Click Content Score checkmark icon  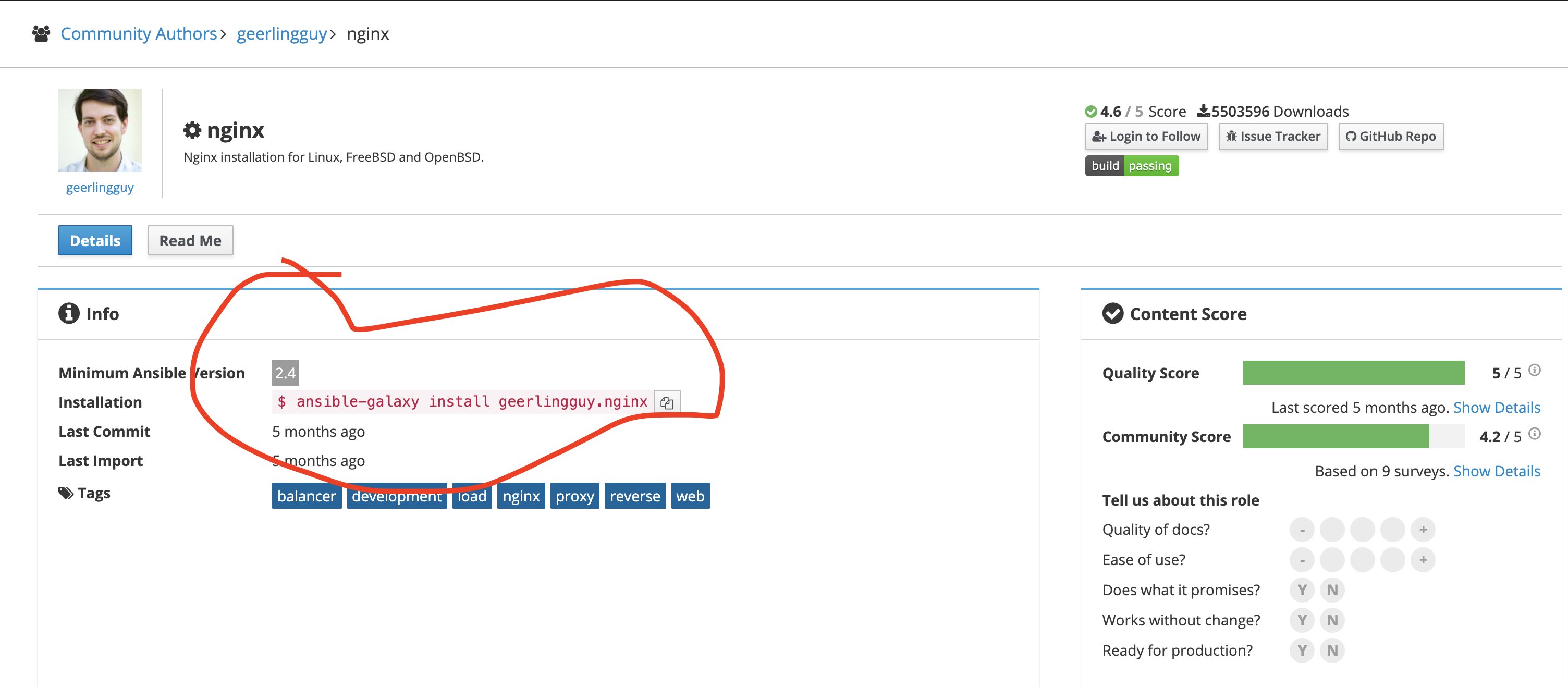click(1113, 313)
